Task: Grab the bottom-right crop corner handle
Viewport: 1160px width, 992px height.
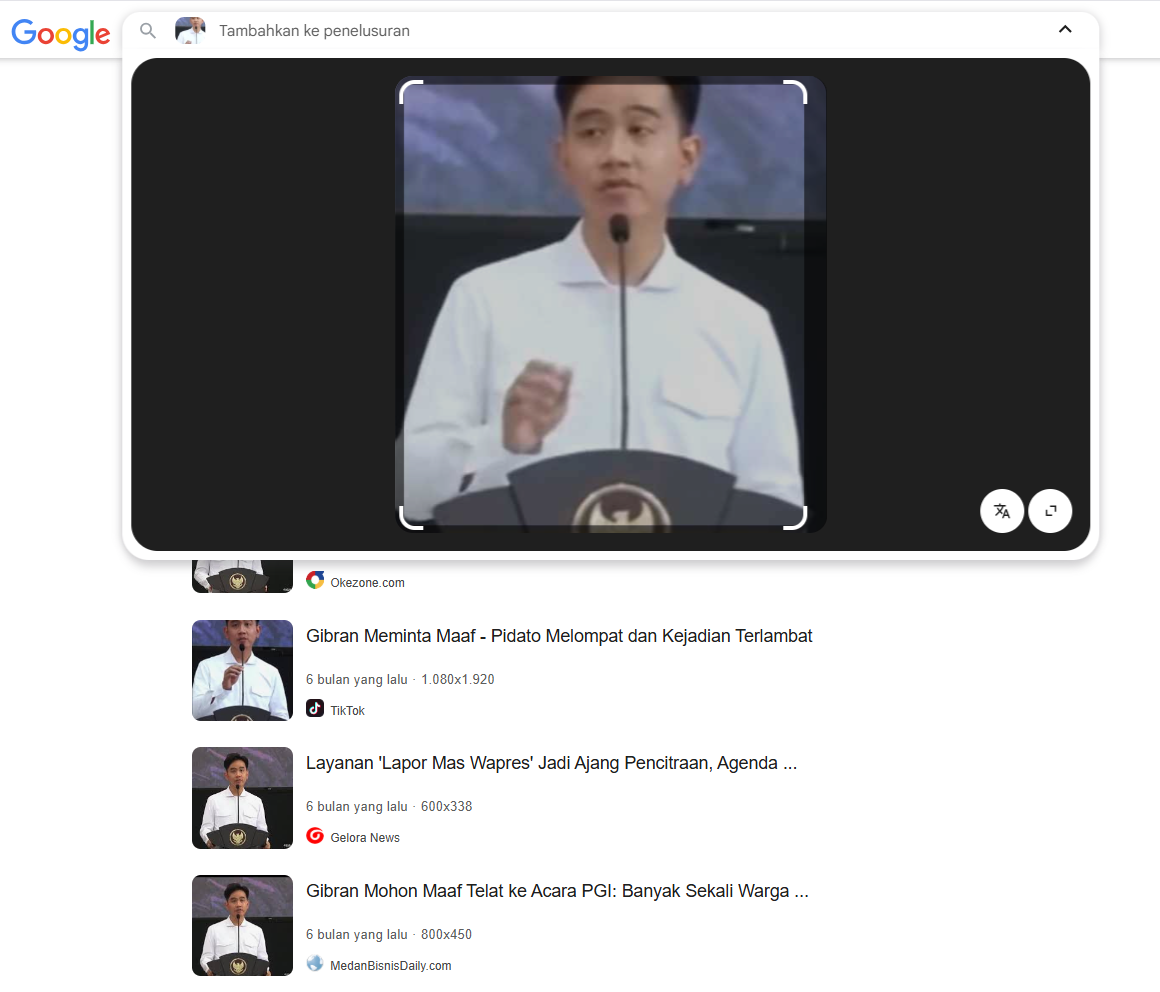Action: [797, 519]
